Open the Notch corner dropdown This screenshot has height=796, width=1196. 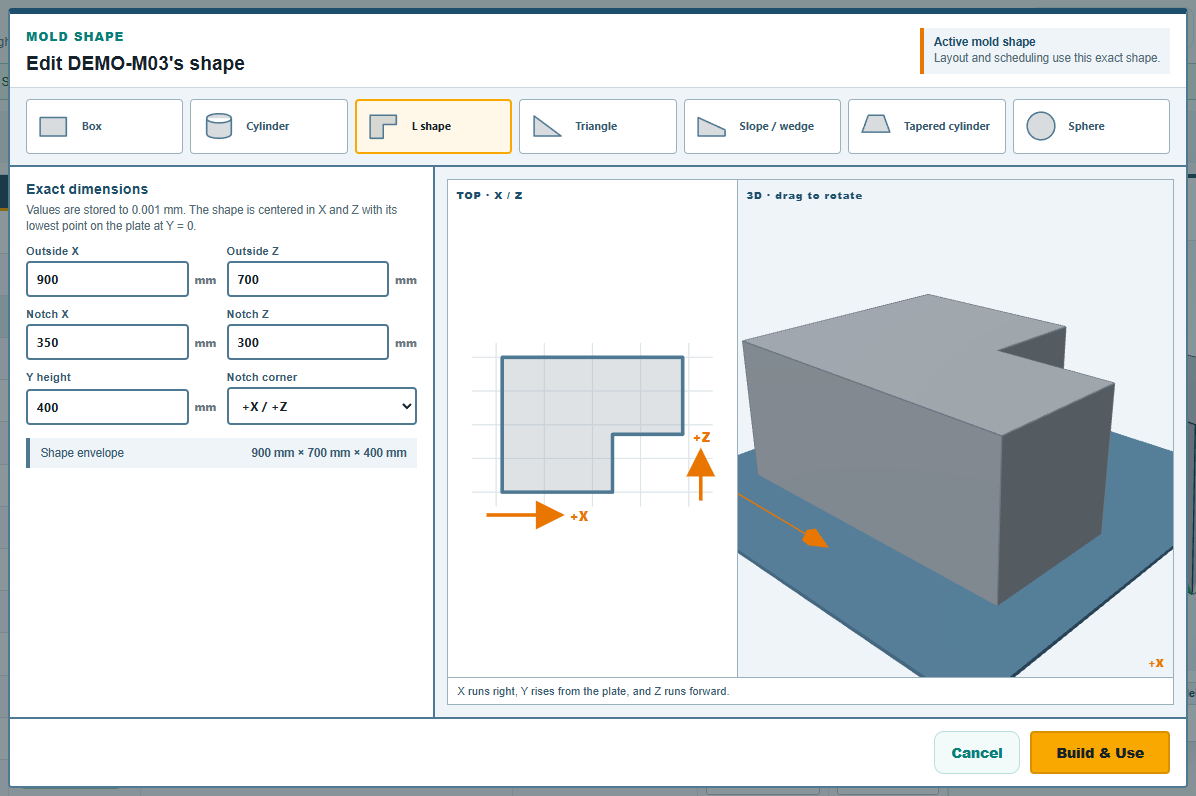click(322, 406)
